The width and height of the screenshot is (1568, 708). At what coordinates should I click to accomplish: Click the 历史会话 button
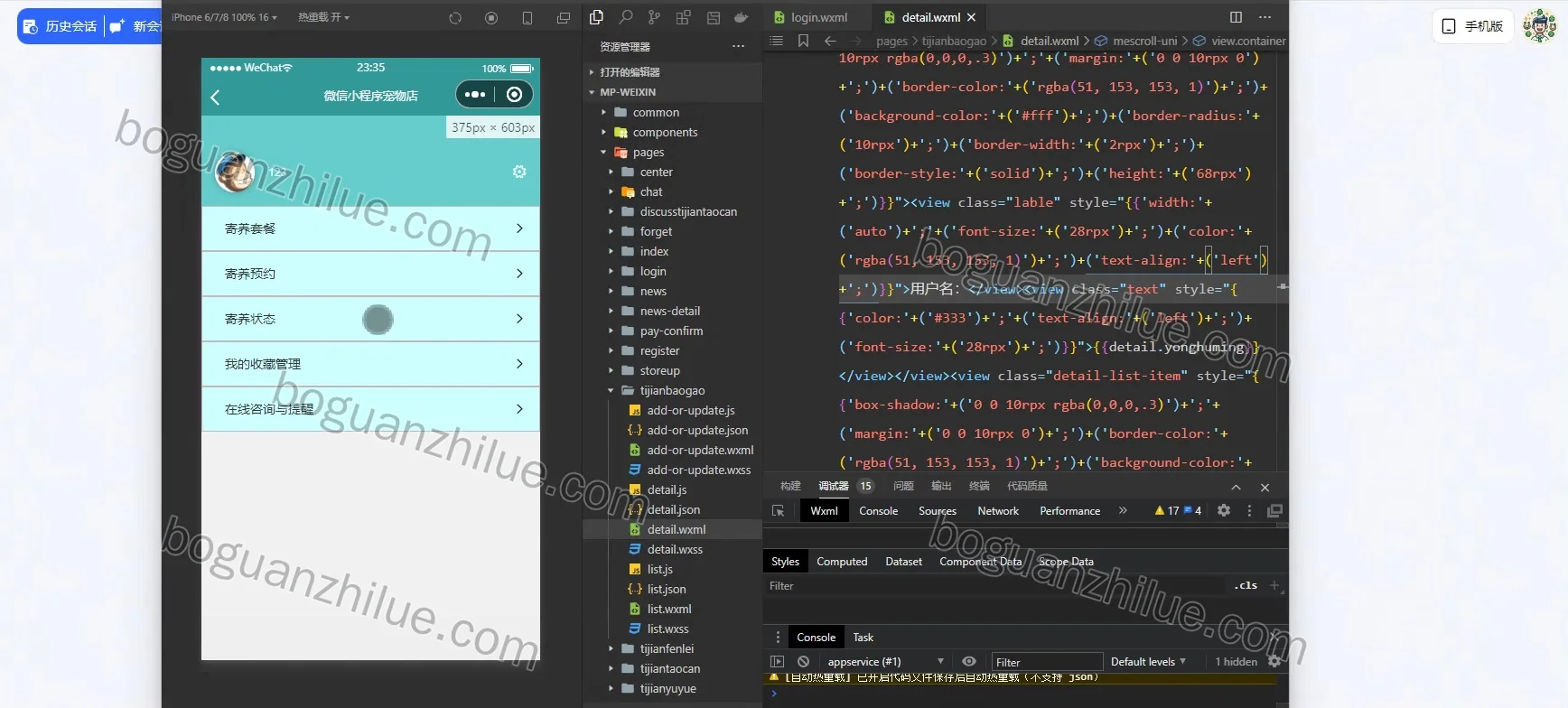(61, 26)
